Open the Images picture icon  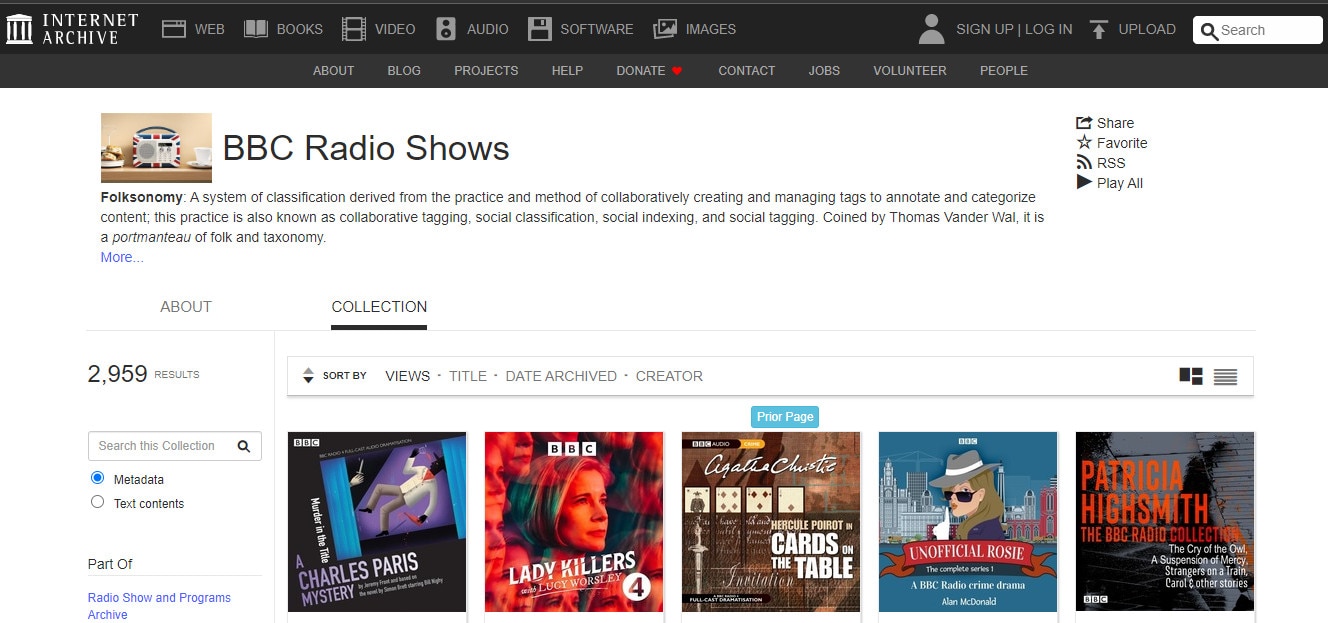tap(665, 29)
